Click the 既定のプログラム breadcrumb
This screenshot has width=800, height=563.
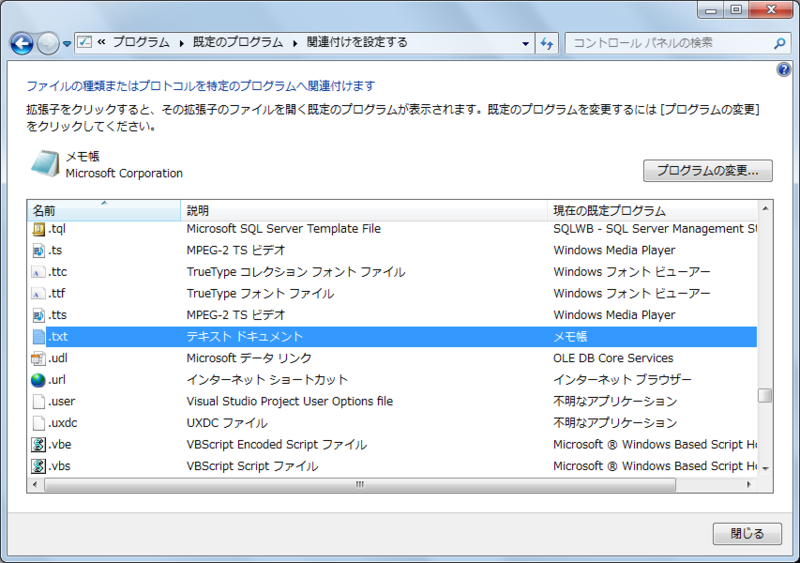(x=238, y=42)
